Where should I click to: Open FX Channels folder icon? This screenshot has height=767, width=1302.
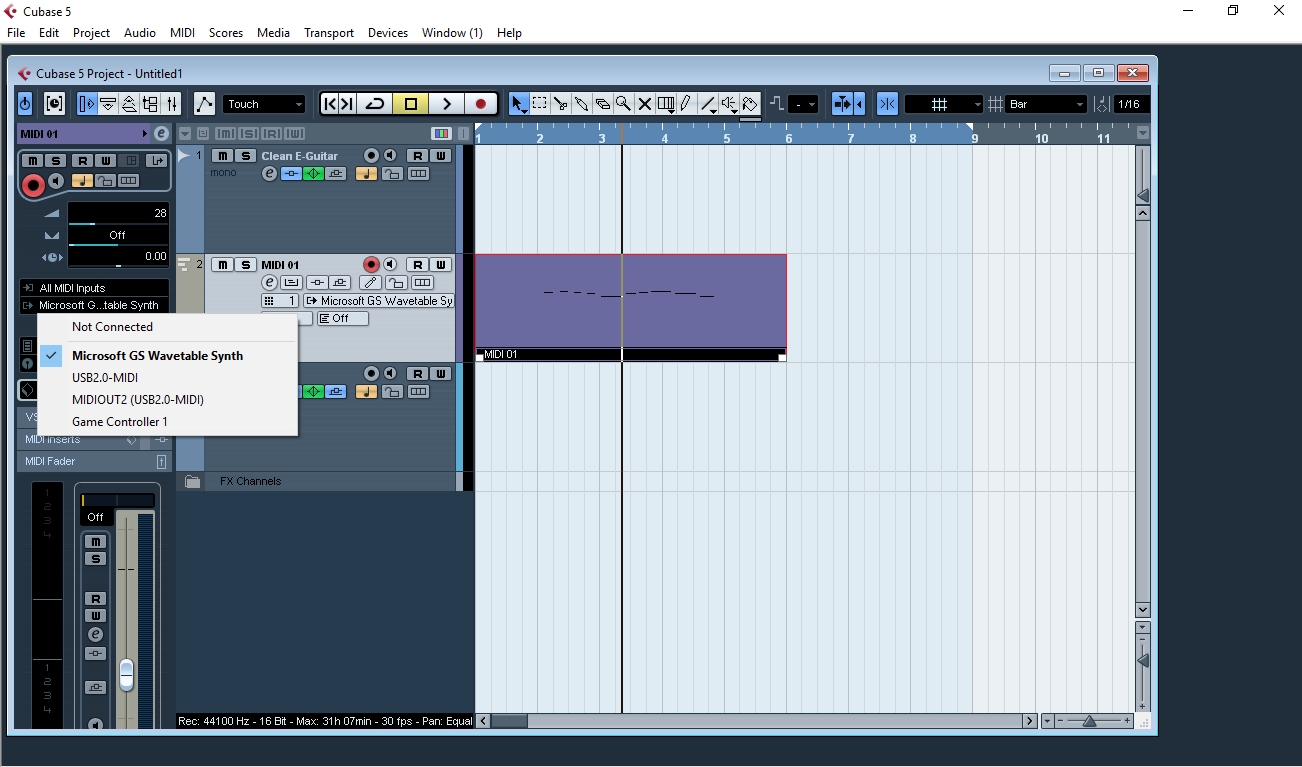click(193, 481)
